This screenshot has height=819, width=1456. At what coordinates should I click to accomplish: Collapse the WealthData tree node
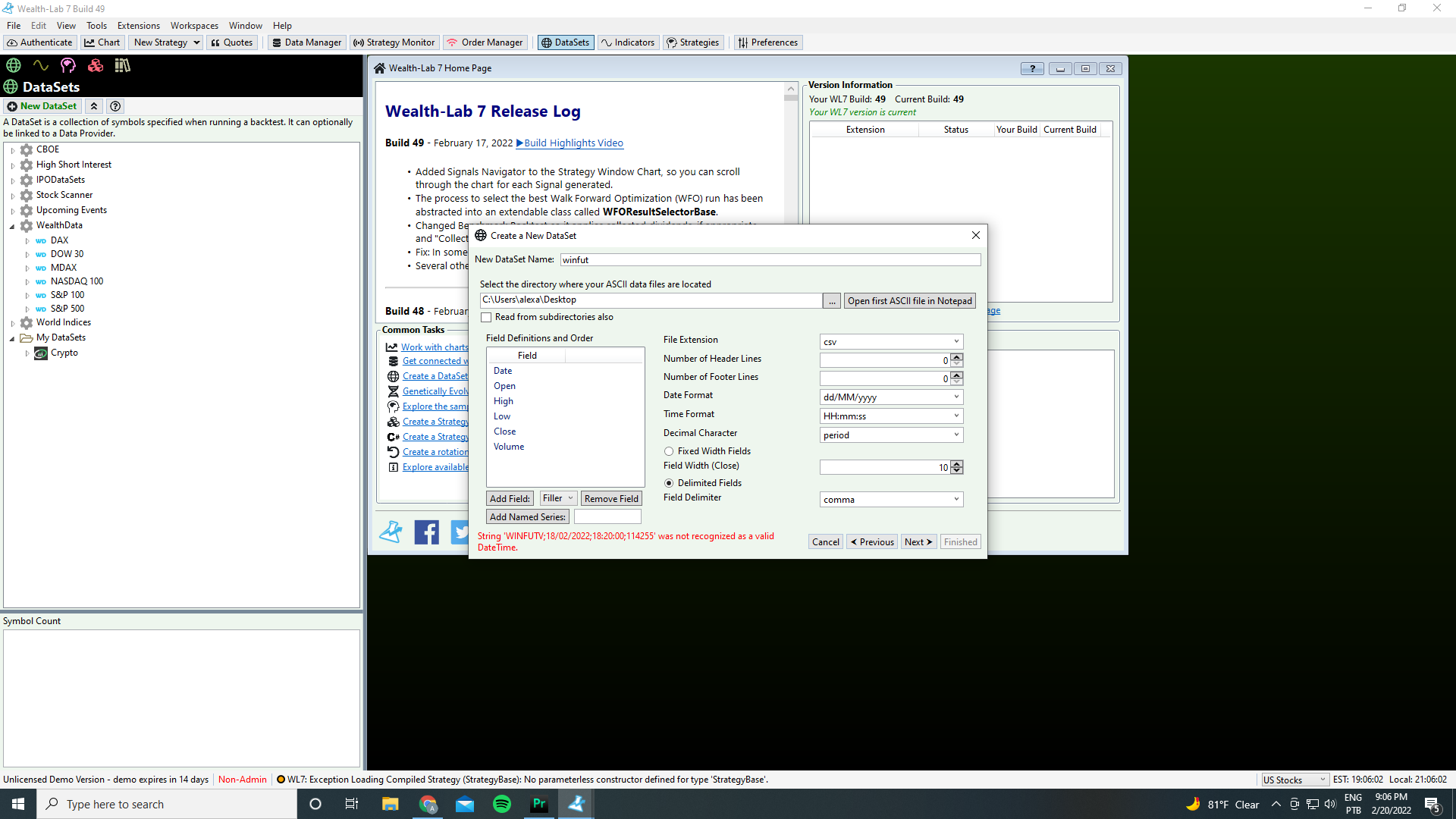click(12, 226)
